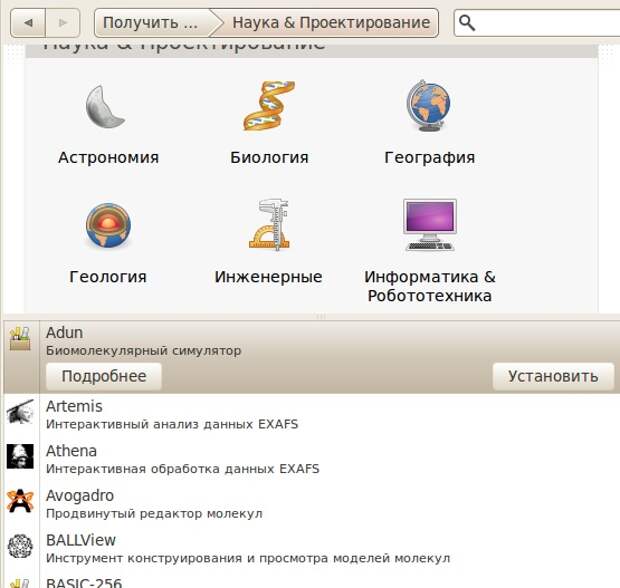Select the География label
620x588 pixels.
click(x=430, y=157)
